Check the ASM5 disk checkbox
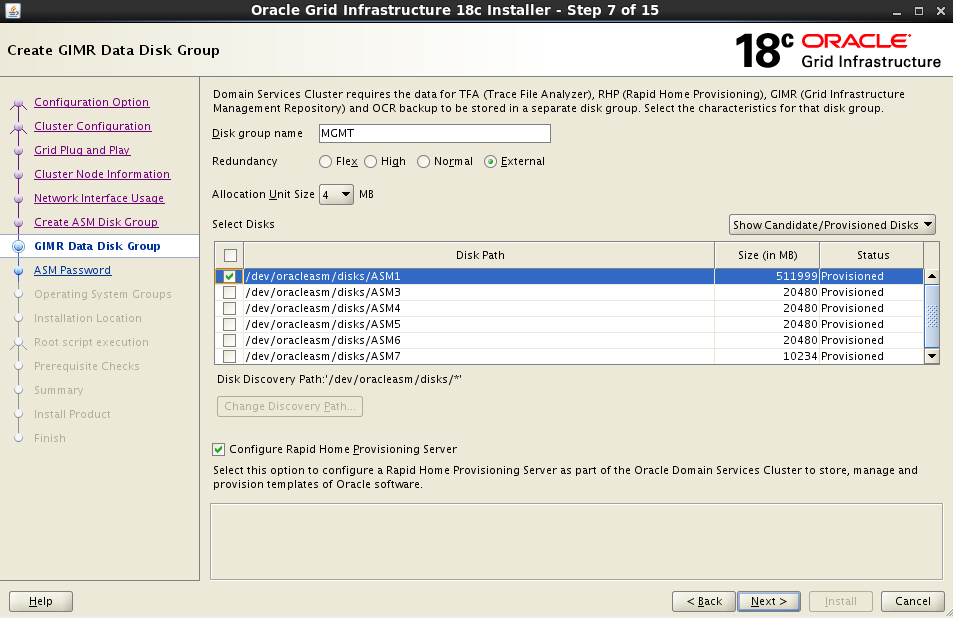 click(229, 324)
